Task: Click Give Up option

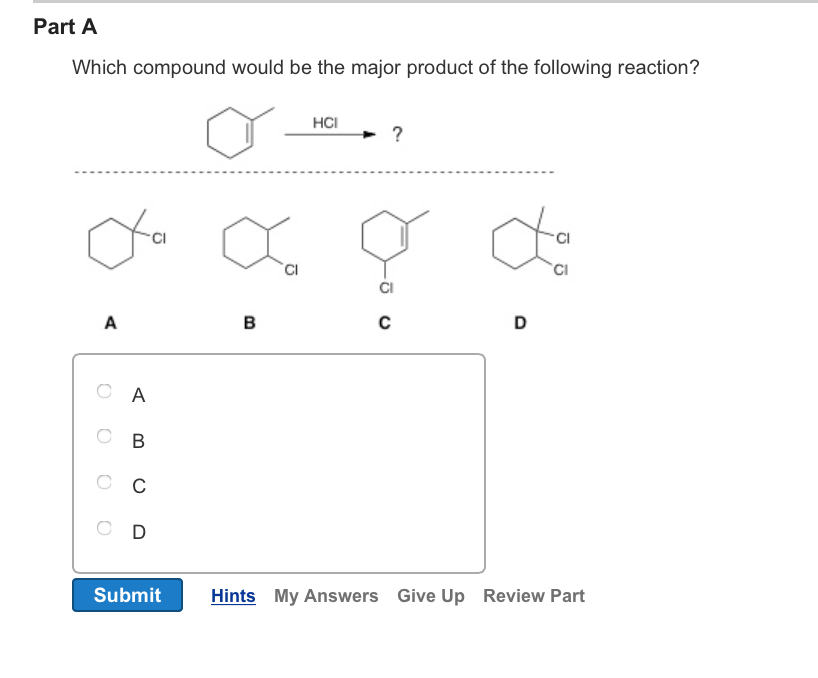Action: coord(430,595)
